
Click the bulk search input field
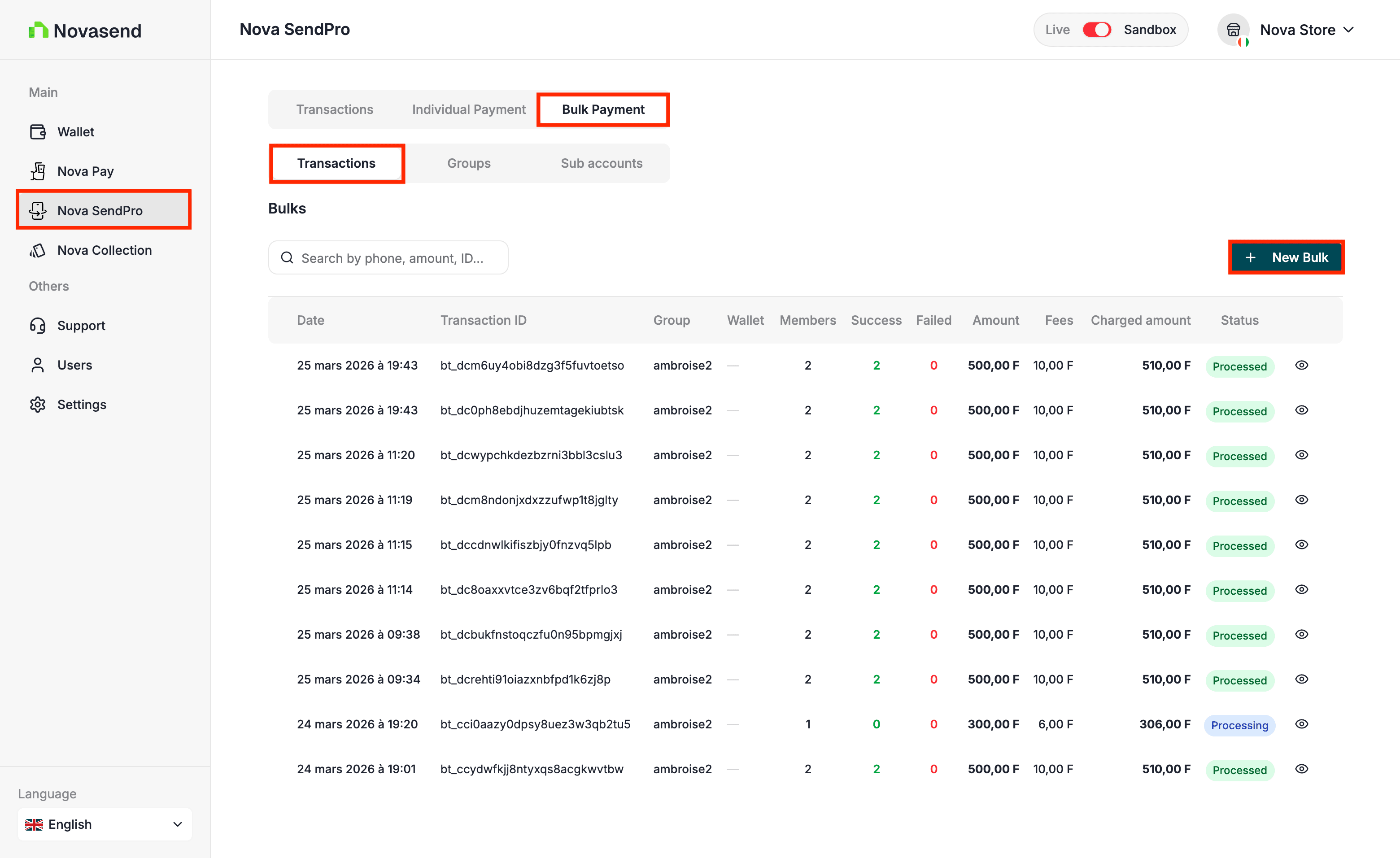point(388,257)
